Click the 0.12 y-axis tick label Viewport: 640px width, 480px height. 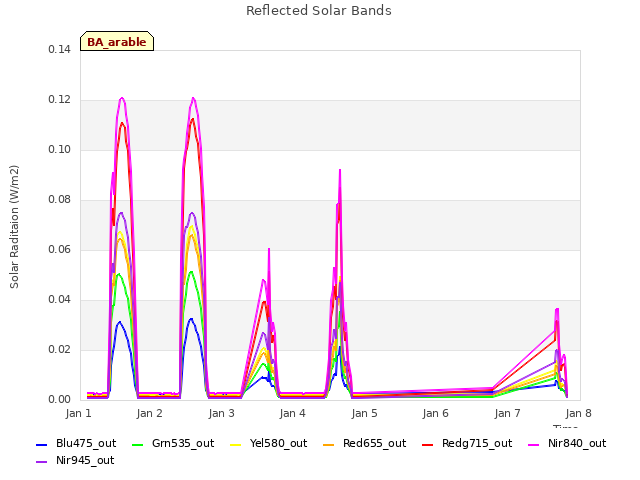[x=60, y=100]
